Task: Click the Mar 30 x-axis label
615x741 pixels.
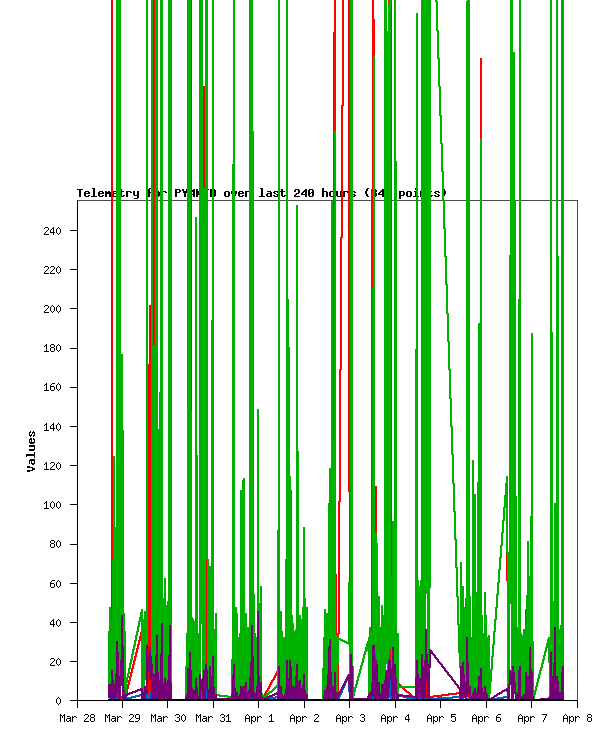Action: tap(168, 718)
